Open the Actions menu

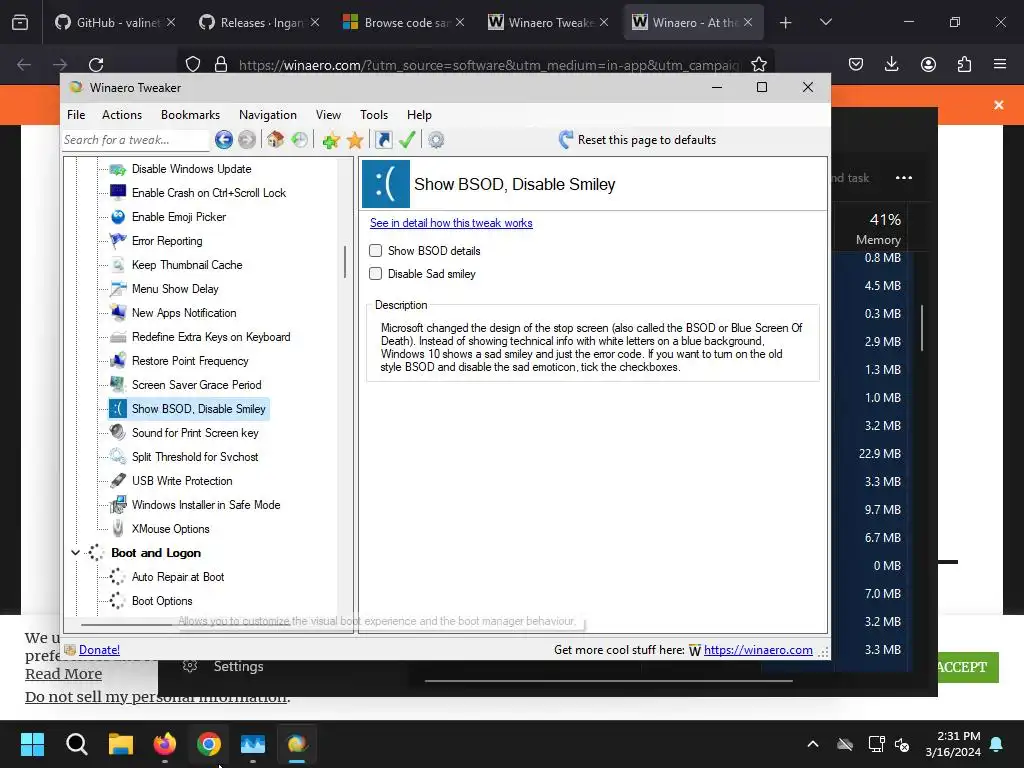click(121, 115)
